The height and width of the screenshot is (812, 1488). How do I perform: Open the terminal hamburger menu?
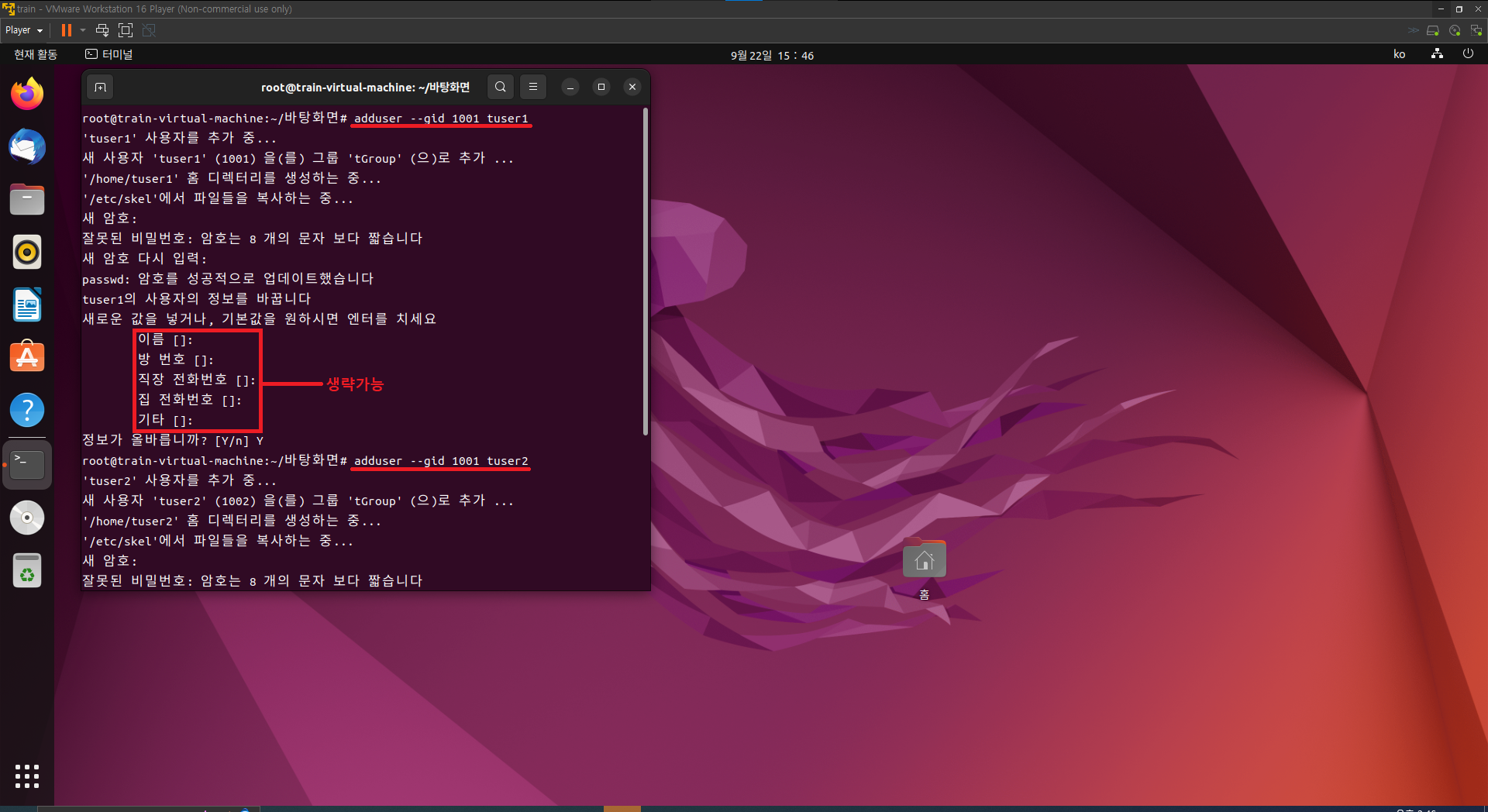[533, 87]
